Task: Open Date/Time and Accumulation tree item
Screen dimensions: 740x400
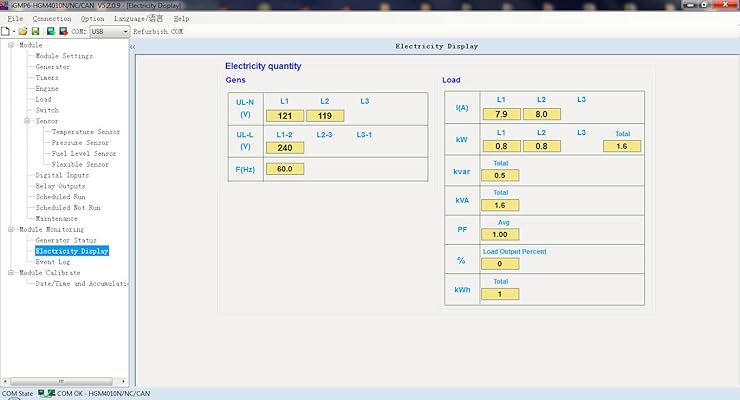Action: 82,284
